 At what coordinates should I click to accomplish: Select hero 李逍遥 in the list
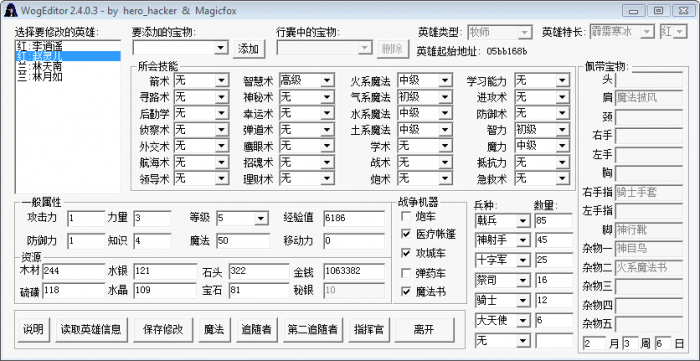pos(68,46)
